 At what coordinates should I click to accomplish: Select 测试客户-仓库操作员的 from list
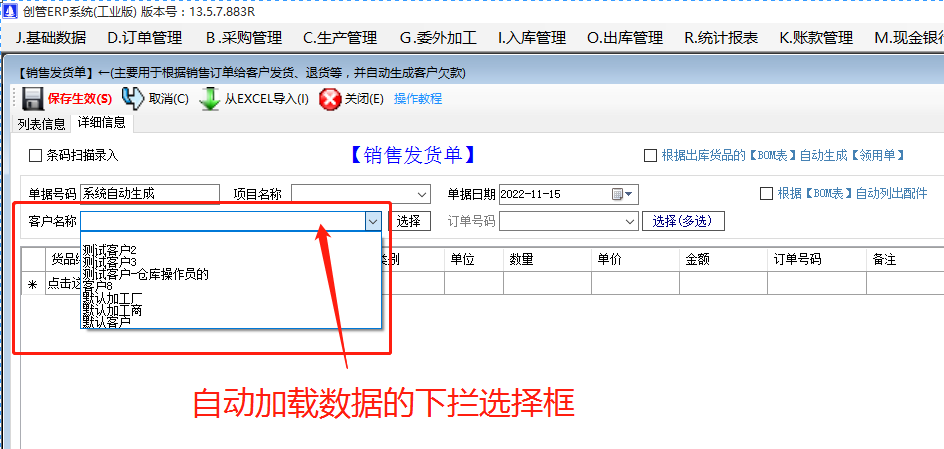[x=231, y=274]
